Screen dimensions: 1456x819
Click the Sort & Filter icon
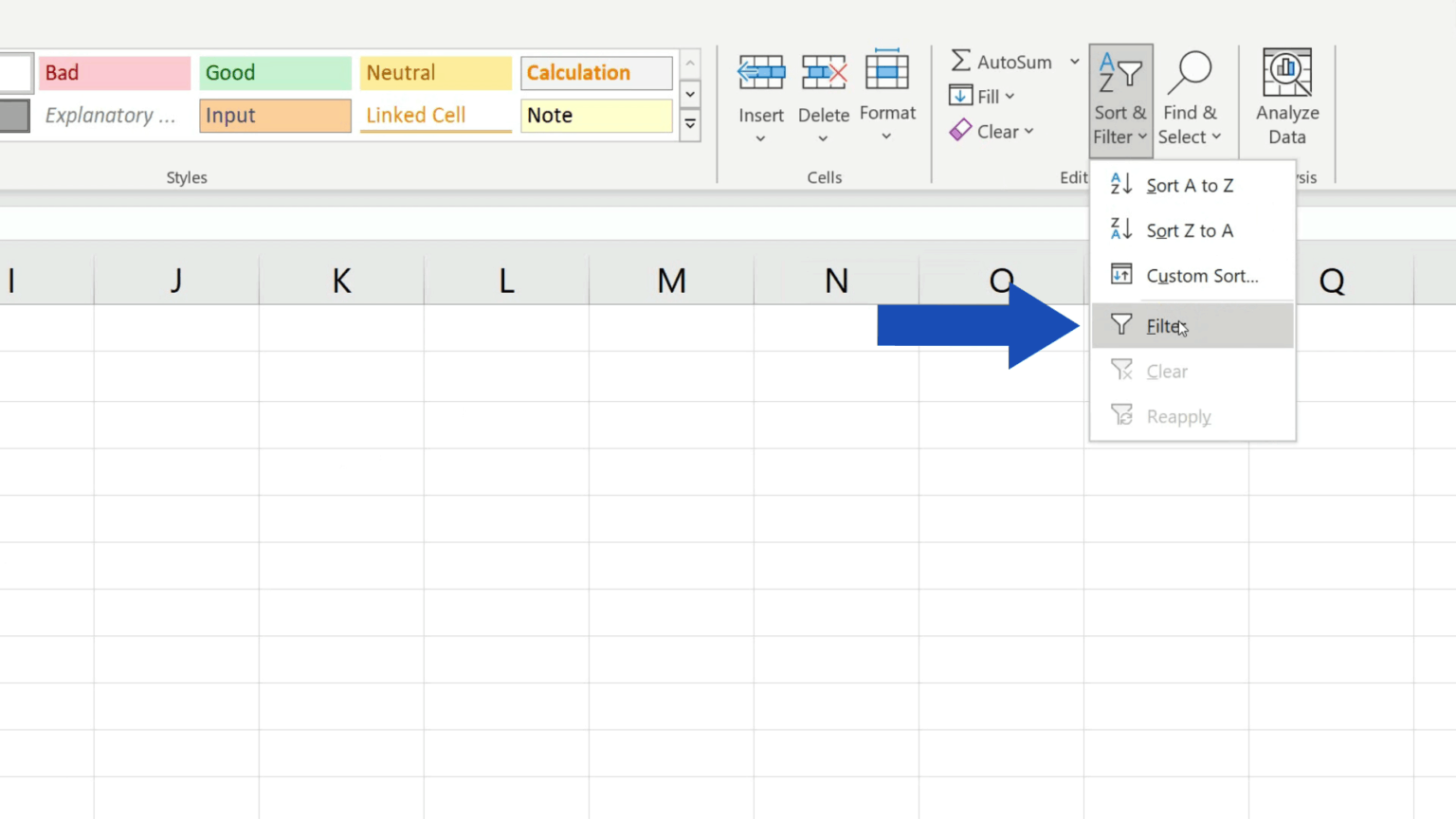pos(1120,71)
